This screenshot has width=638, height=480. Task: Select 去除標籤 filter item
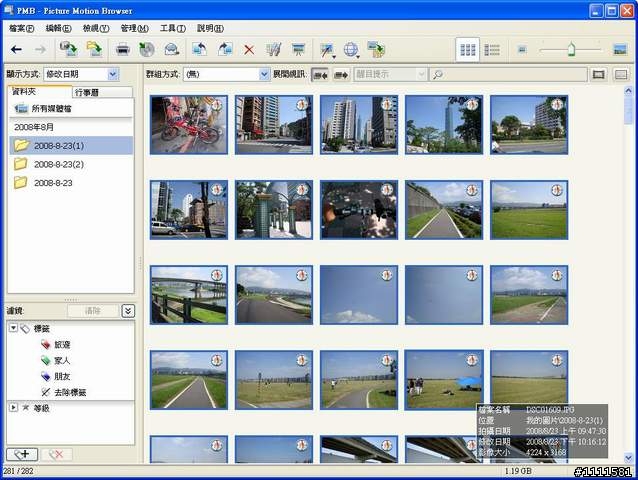[x=63, y=392]
